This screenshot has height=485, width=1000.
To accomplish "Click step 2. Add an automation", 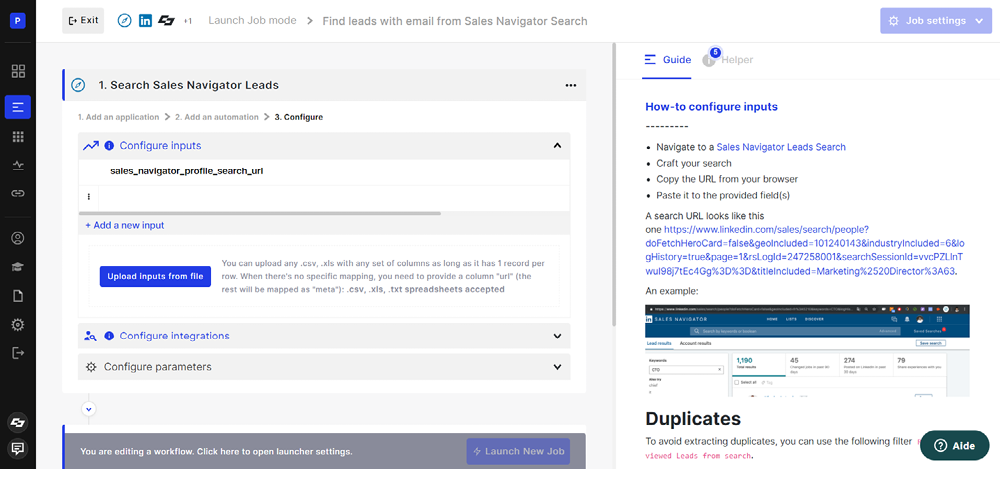I will pos(217,117).
